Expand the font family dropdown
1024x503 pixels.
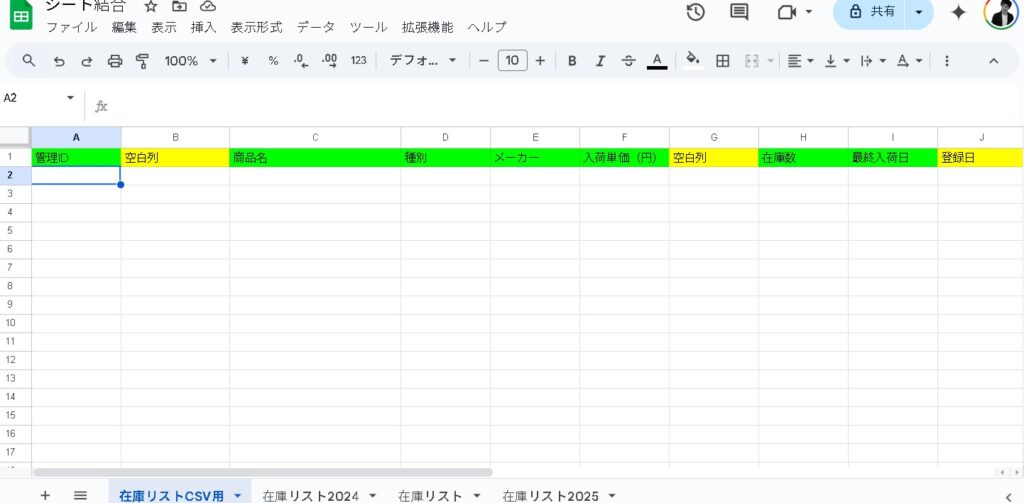coord(422,61)
